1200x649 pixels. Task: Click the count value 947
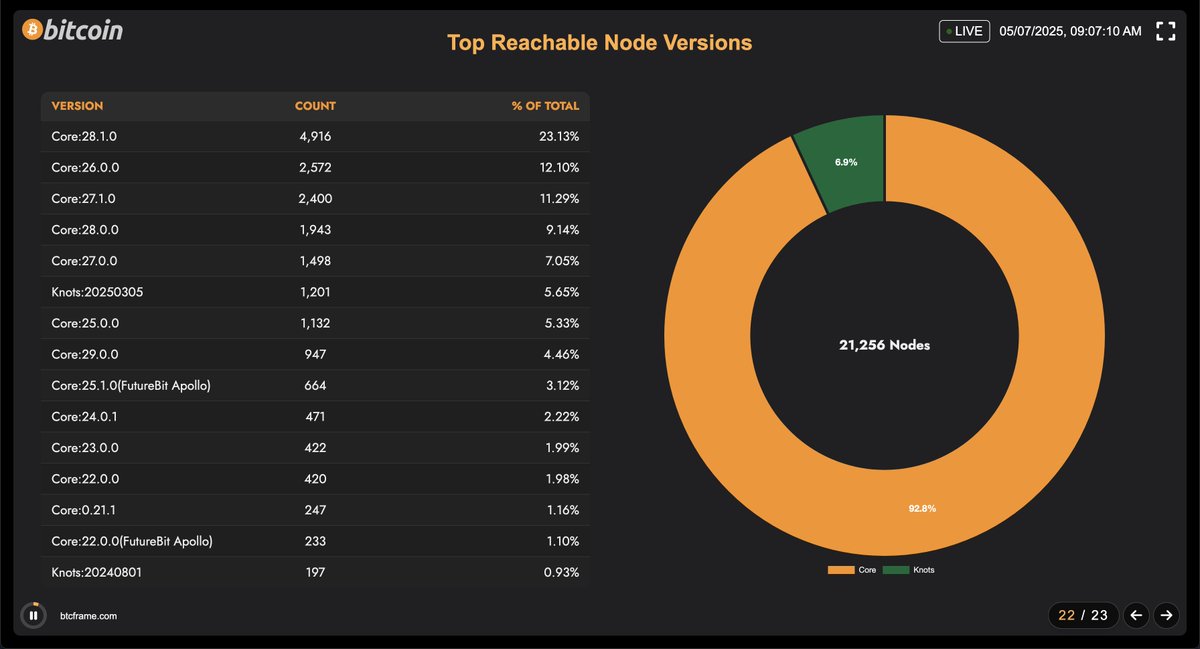tap(315, 355)
